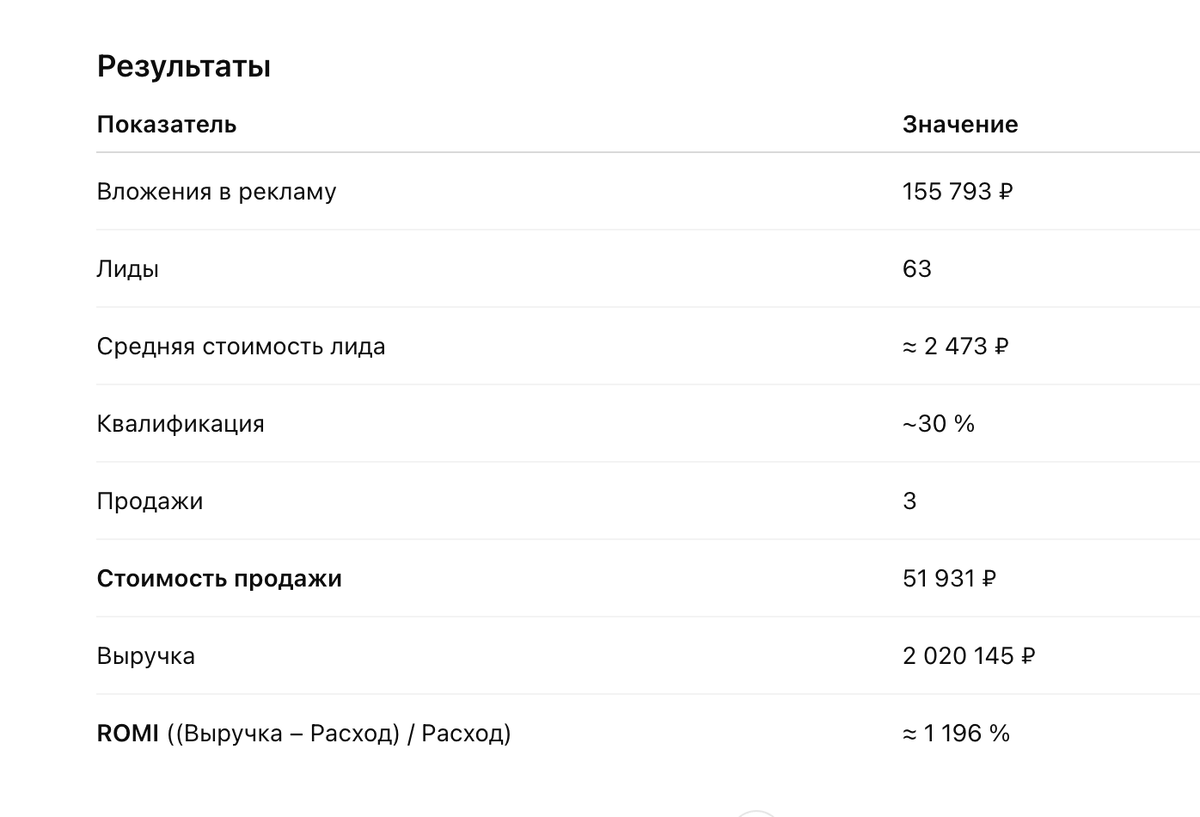Select the Значение column header

click(960, 125)
